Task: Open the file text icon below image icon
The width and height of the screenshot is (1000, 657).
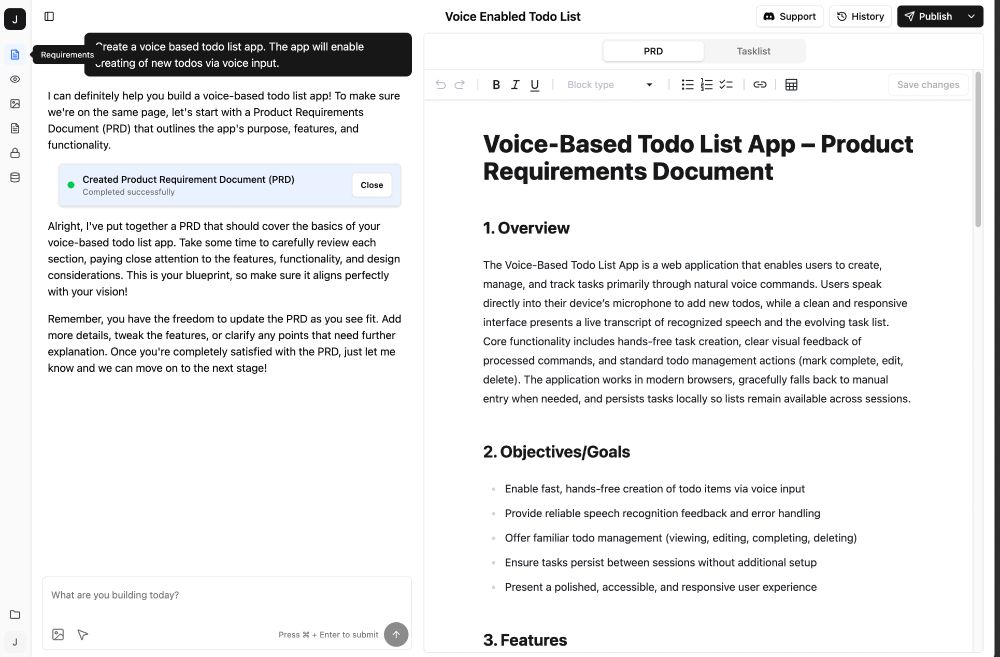Action: pos(15,128)
